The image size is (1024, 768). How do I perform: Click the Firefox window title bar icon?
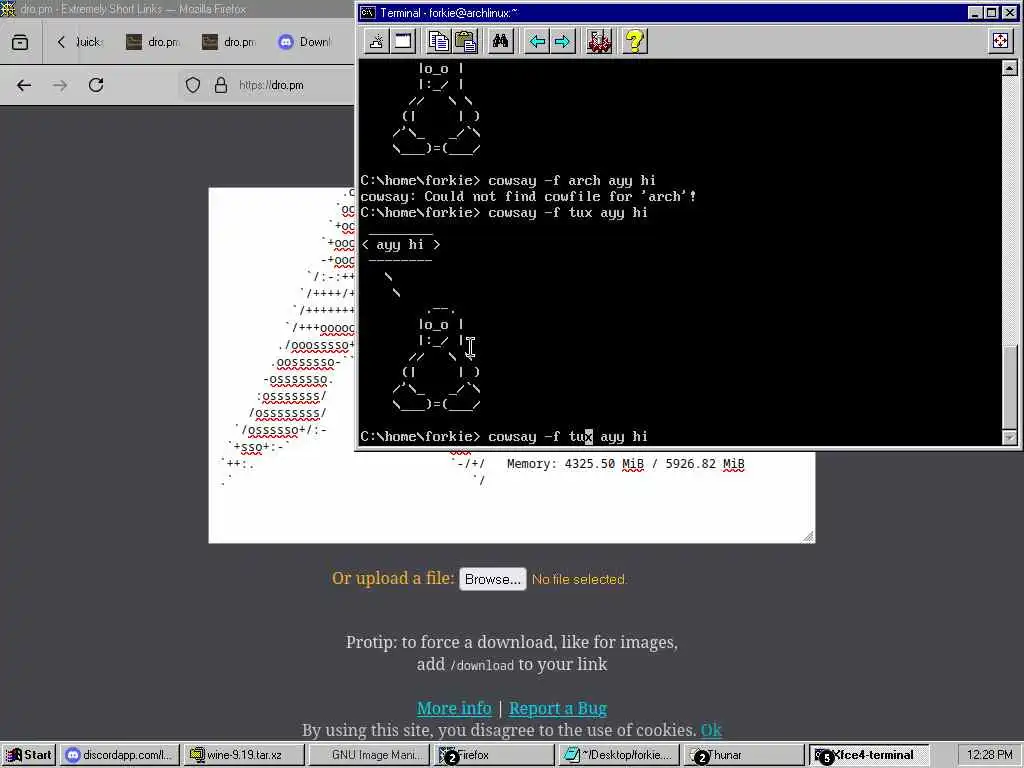tap(8, 9)
